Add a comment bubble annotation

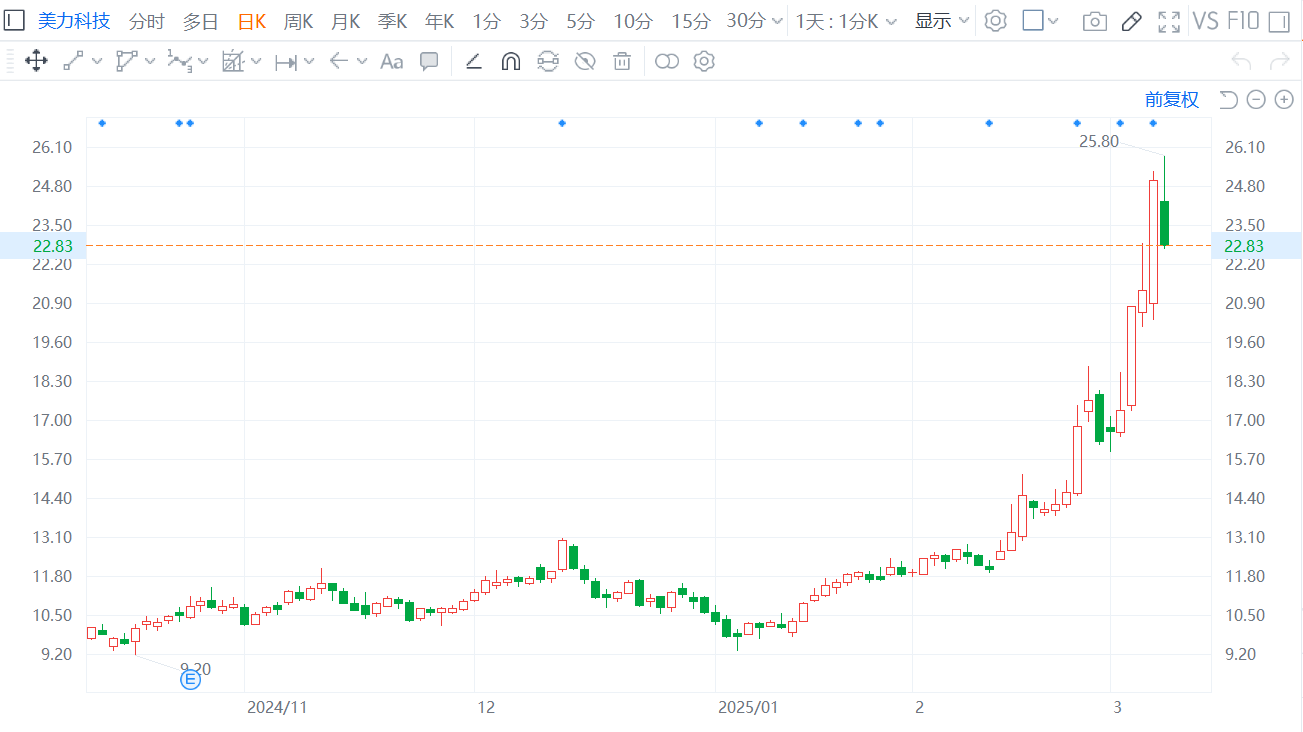(x=429, y=62)
